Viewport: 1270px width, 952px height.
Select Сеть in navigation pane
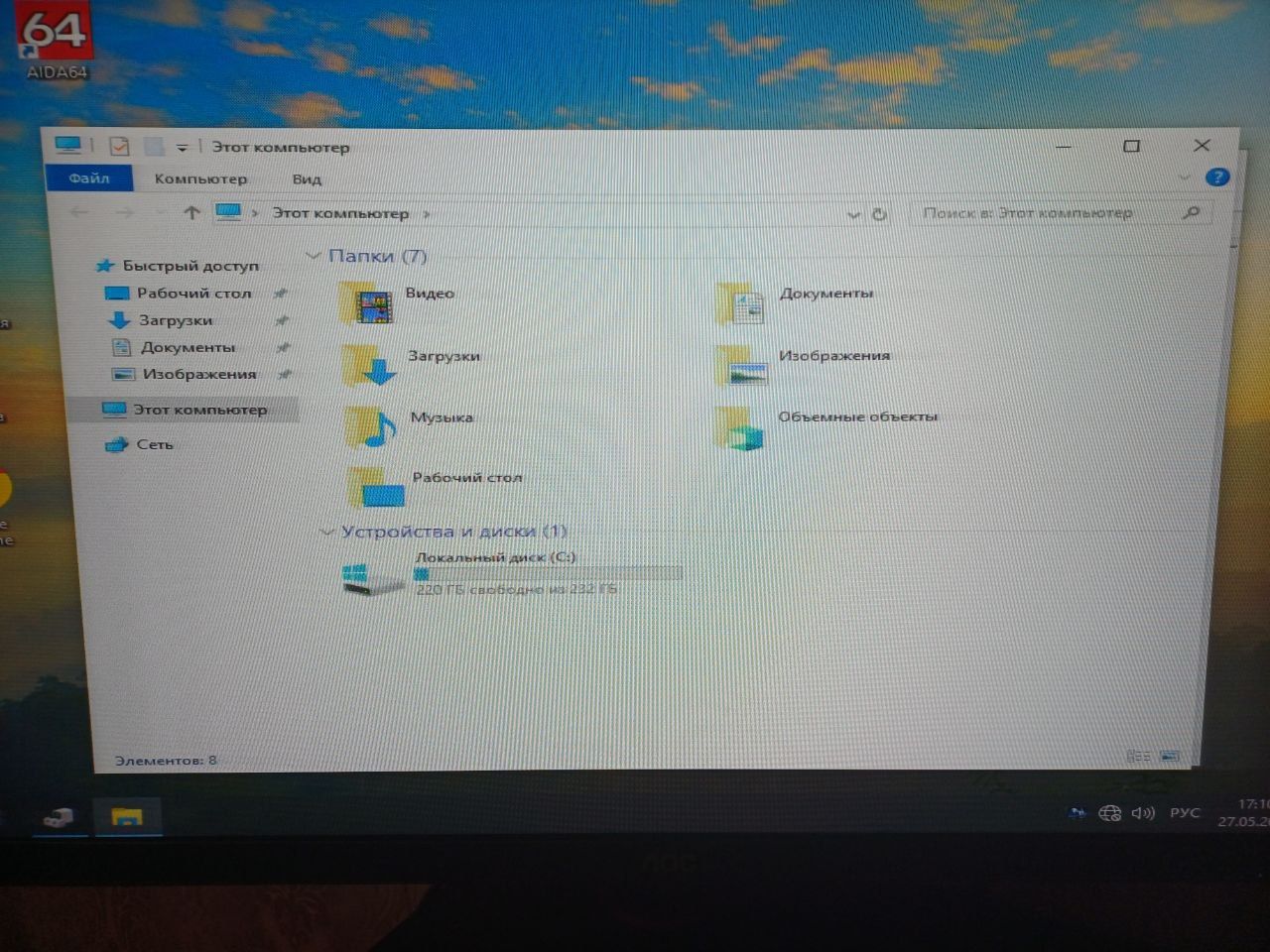140,444
